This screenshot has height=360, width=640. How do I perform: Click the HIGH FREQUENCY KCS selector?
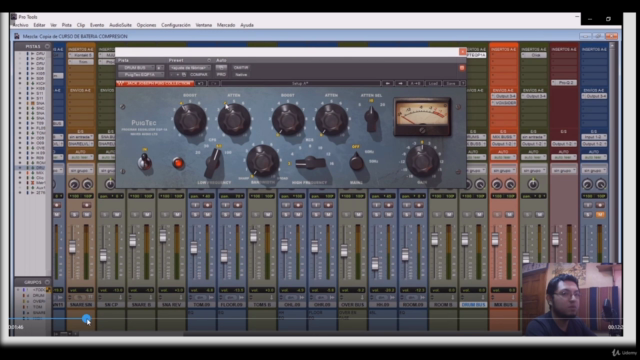311,163
